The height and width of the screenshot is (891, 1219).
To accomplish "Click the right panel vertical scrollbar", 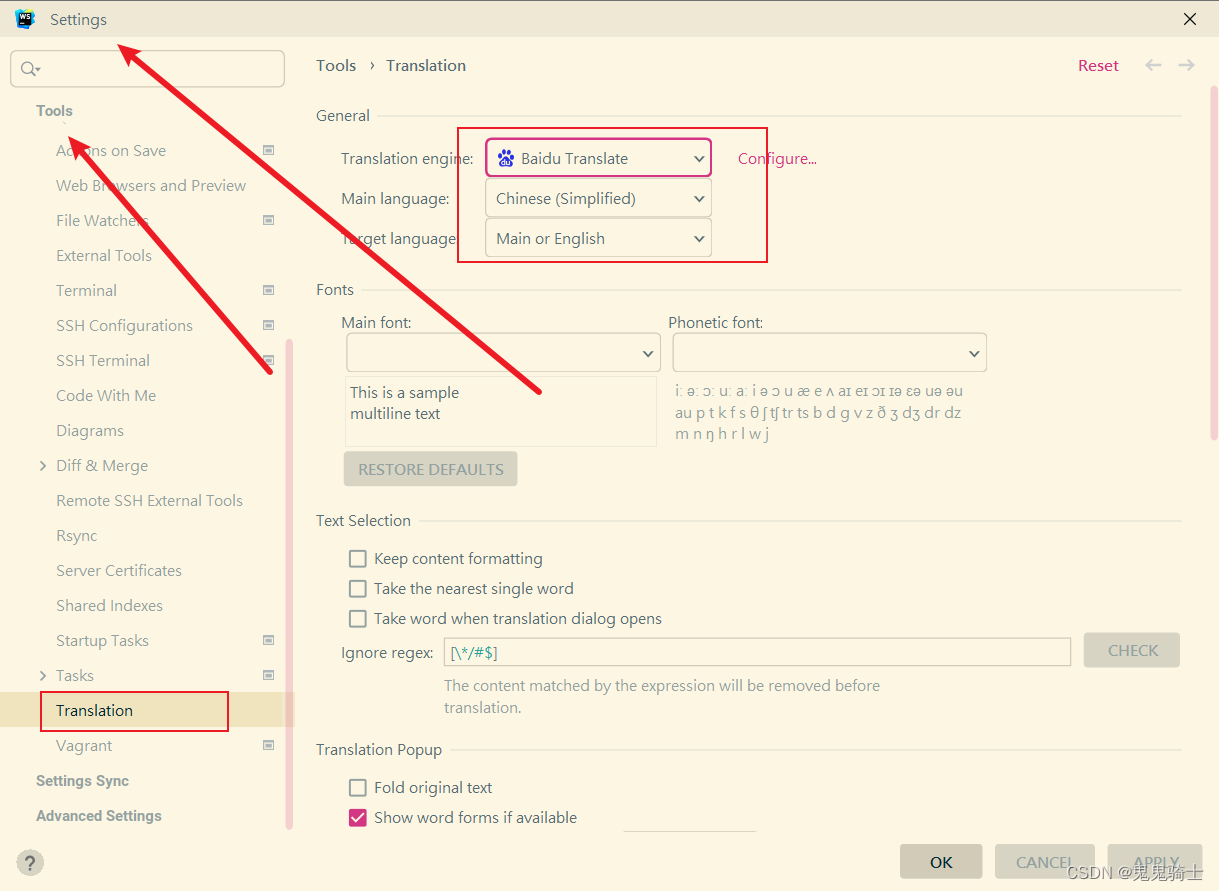I will (1215, 262).
